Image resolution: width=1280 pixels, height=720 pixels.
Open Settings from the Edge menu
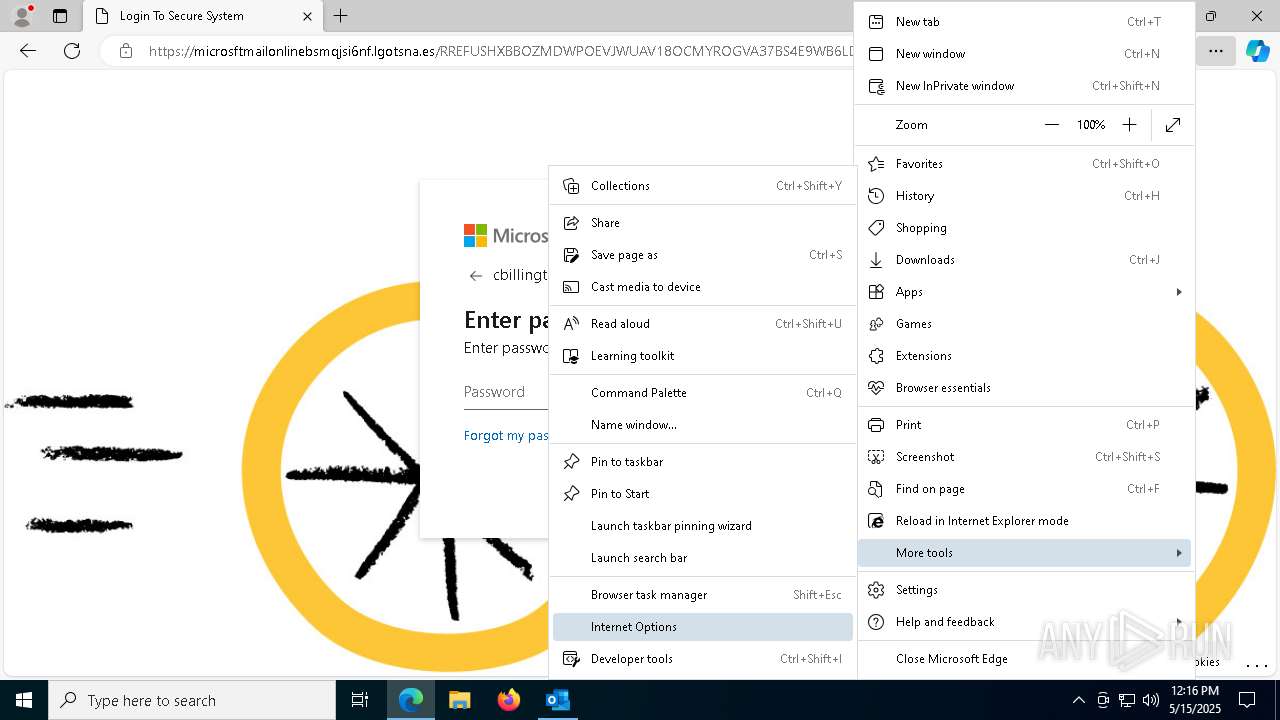tap(1024, 590)
